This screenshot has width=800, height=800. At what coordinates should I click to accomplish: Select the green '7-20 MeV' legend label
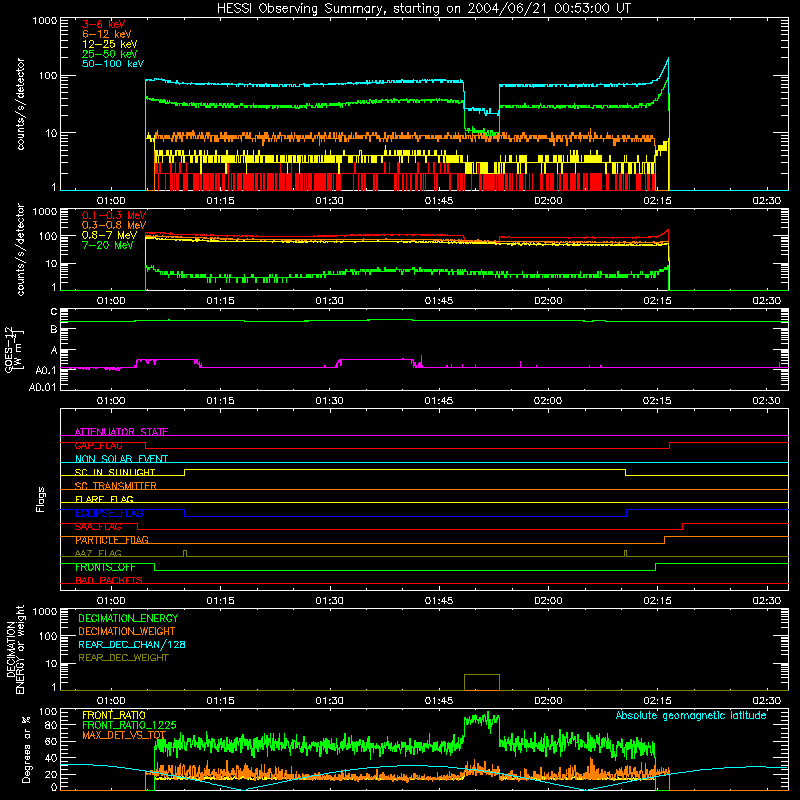coord(108,245)
